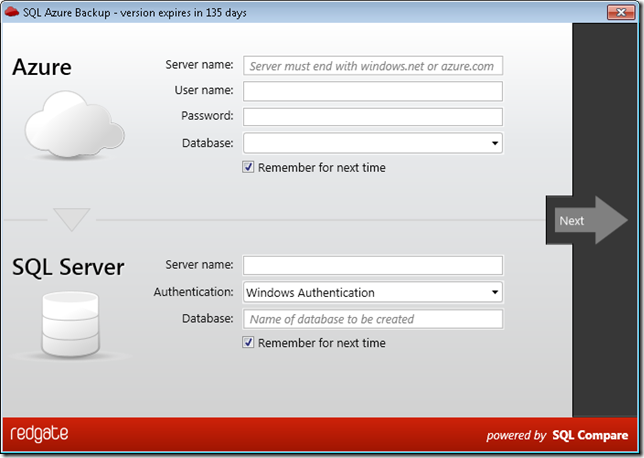Click the User name label
Image resolution: width=644 pixels, height=458 pixels.
tap(204, 90)
